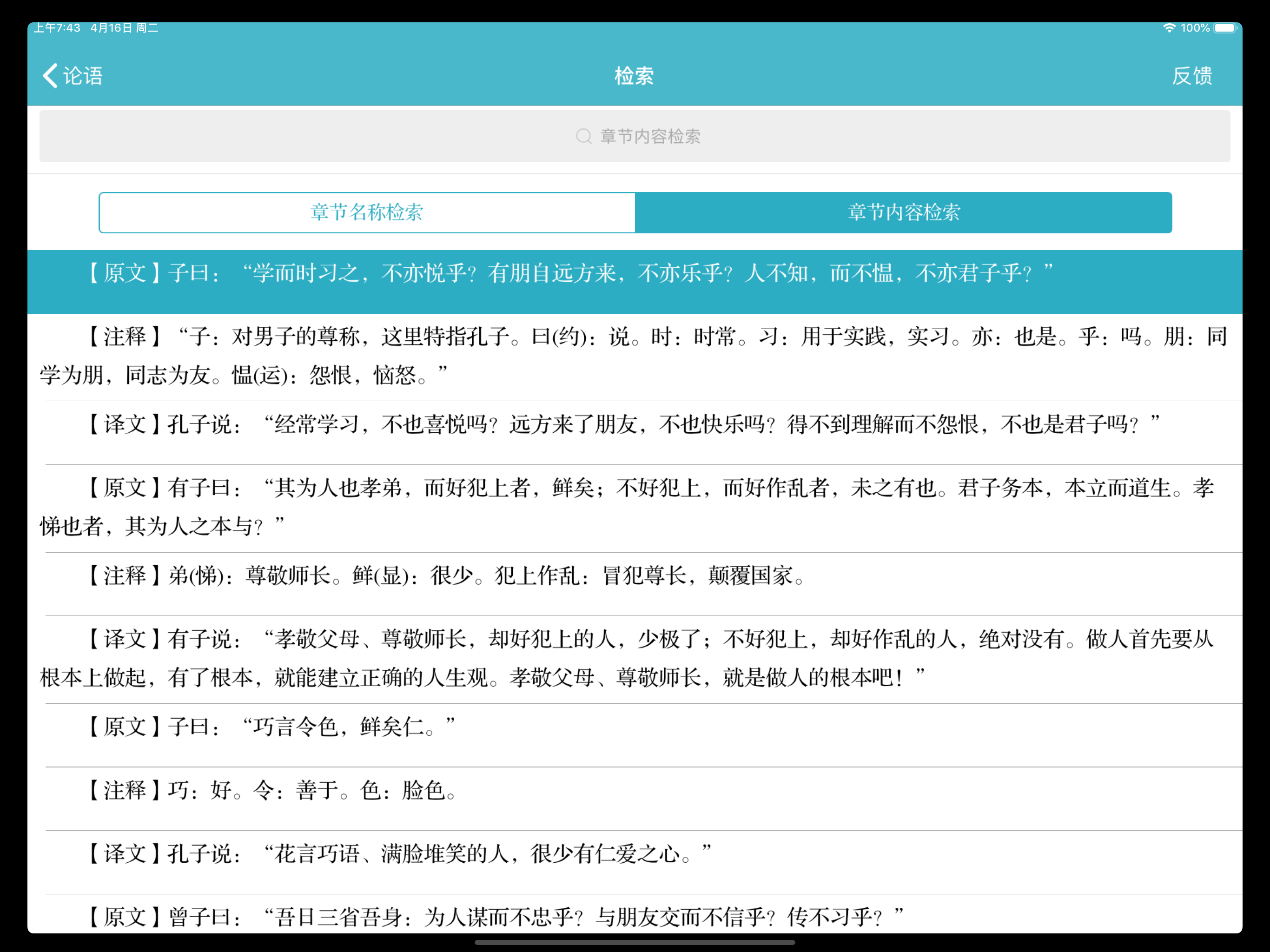This screenshot has height=952, width=1270.
Task: Open the 译文 row 花言巧语、满脸堆笑的人
Action: click(635, 862)
